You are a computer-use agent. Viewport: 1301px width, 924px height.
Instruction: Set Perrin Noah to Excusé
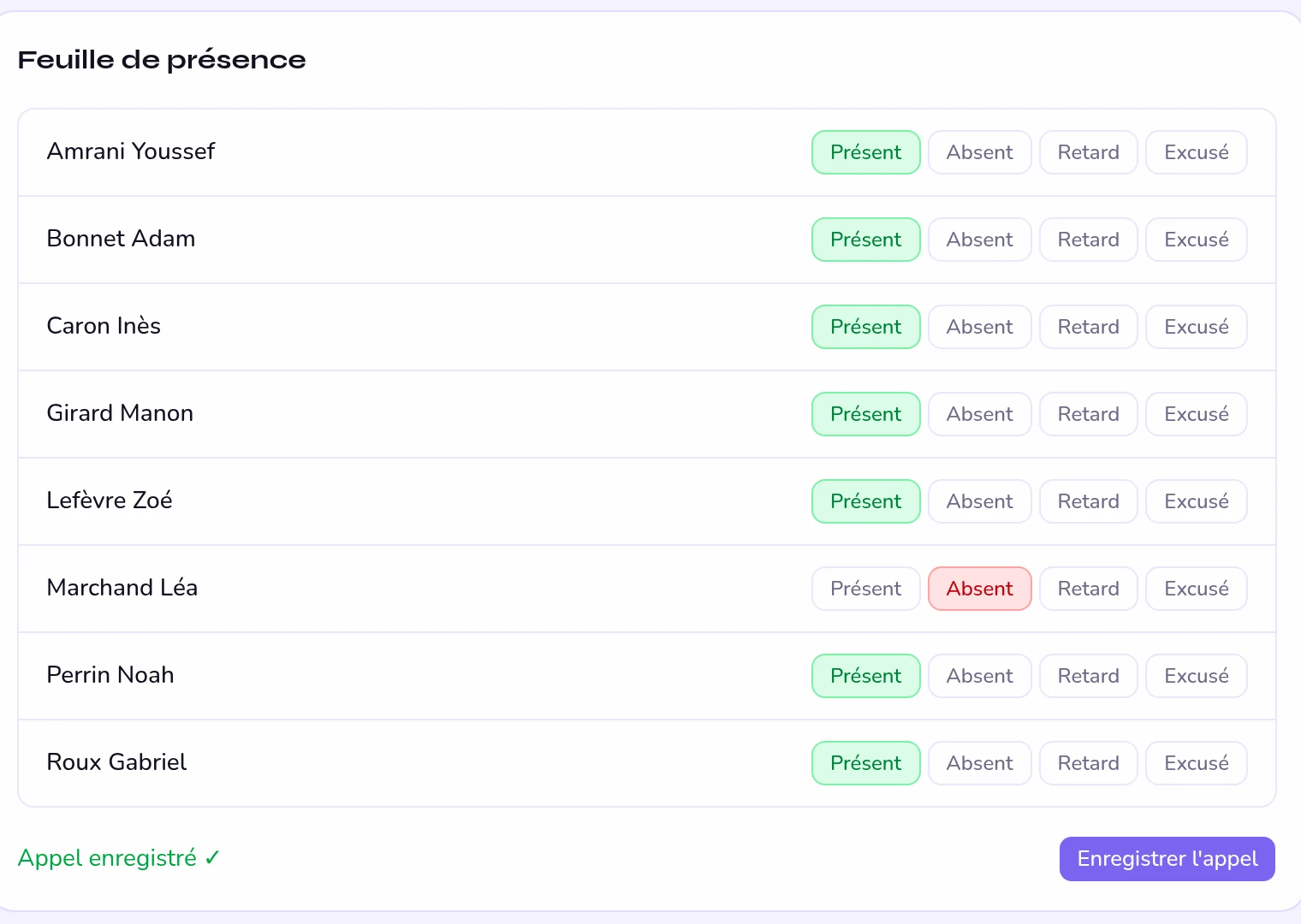(x=1196, y=676)
